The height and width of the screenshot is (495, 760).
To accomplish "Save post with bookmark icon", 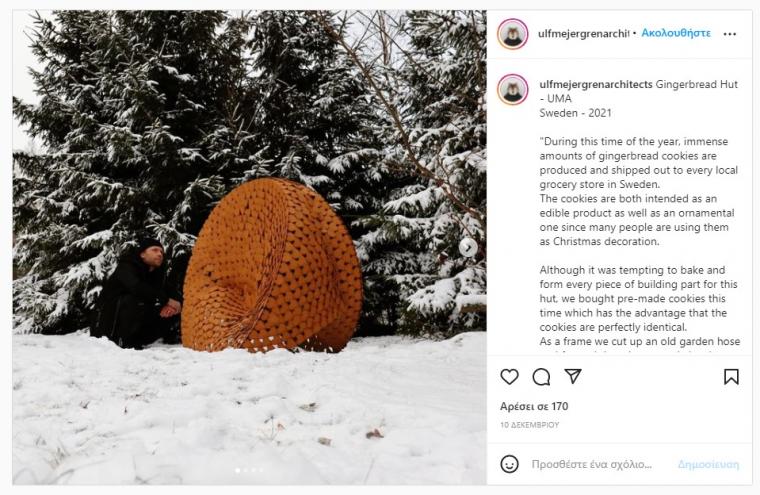I will coord(731,377).
